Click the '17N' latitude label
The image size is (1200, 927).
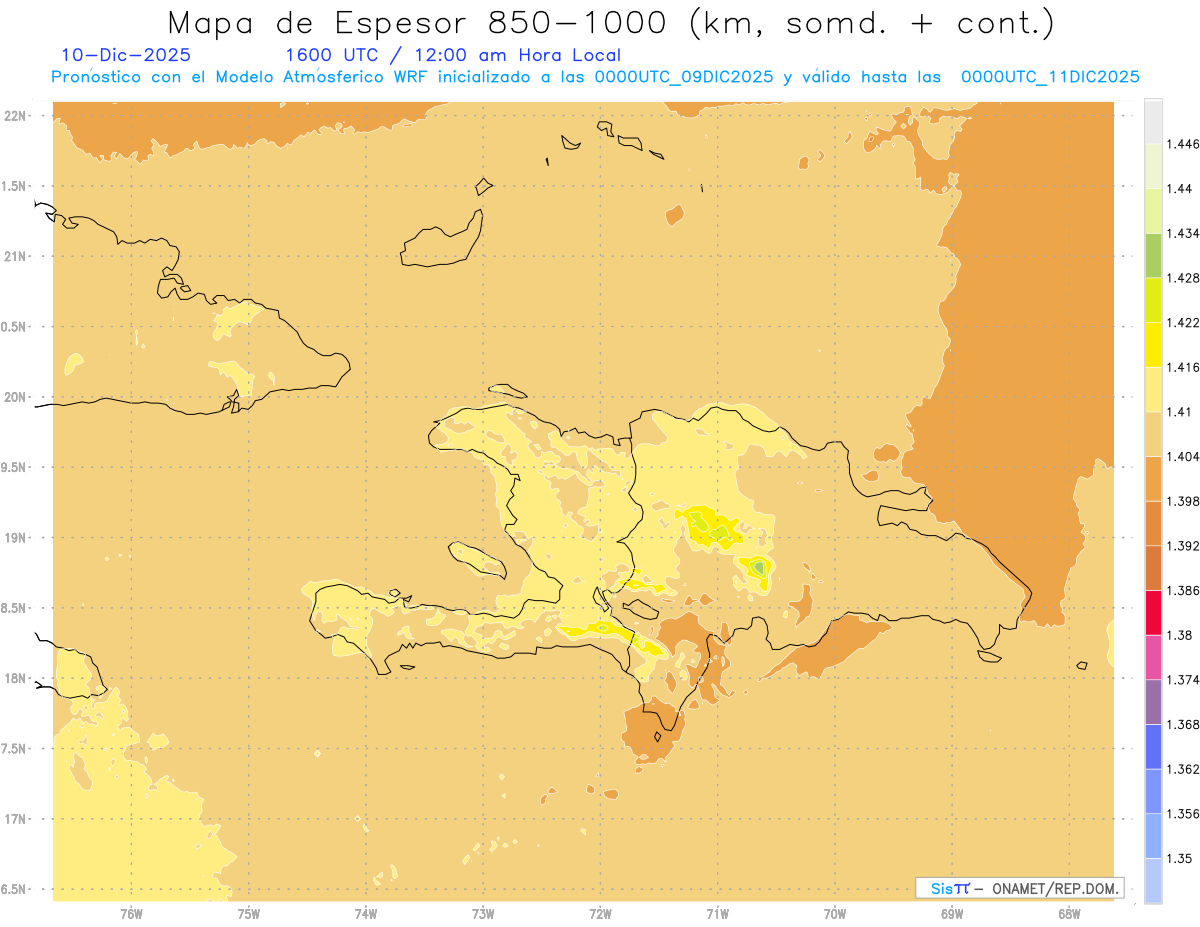click(x=17, y=819)
